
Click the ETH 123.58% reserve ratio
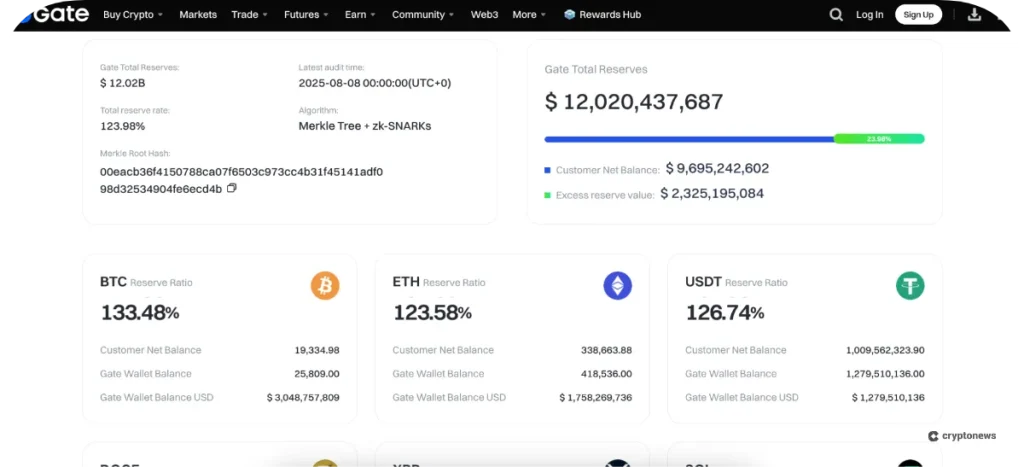coord(432,313)
